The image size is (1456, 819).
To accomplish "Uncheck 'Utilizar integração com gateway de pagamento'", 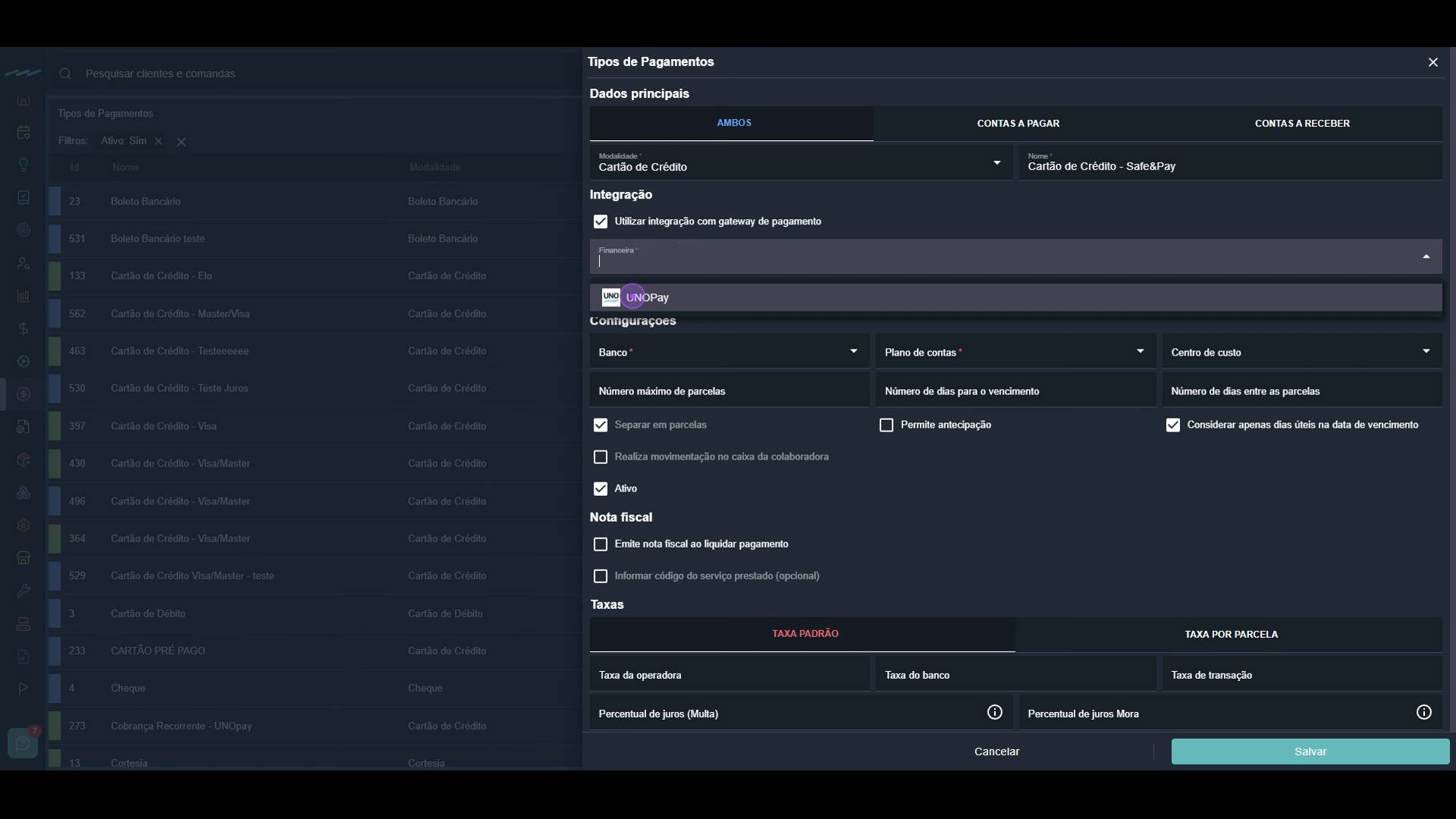I will click(x=601, y=221).
